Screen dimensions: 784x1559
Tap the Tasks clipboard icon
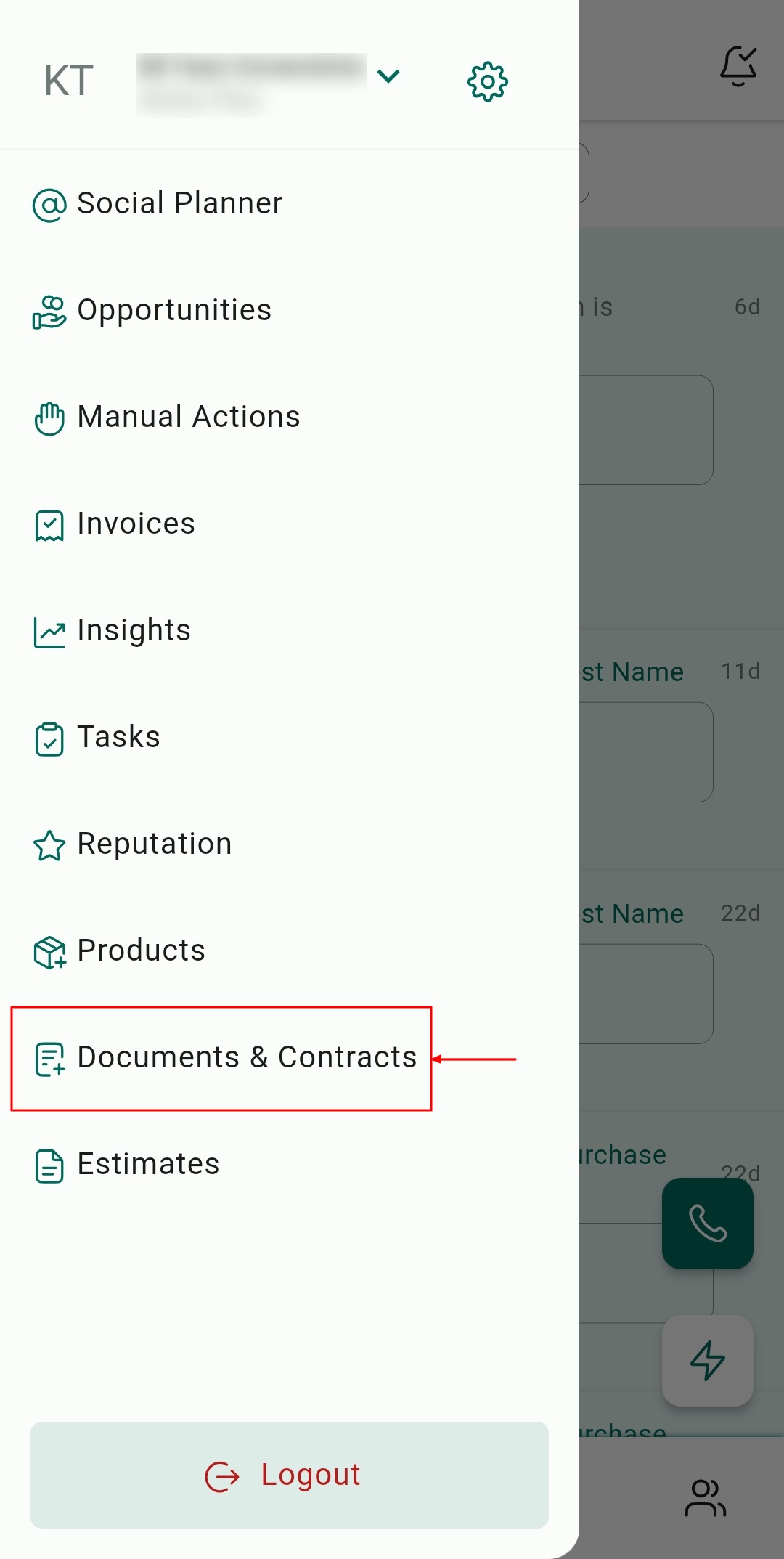coord(49,738)
